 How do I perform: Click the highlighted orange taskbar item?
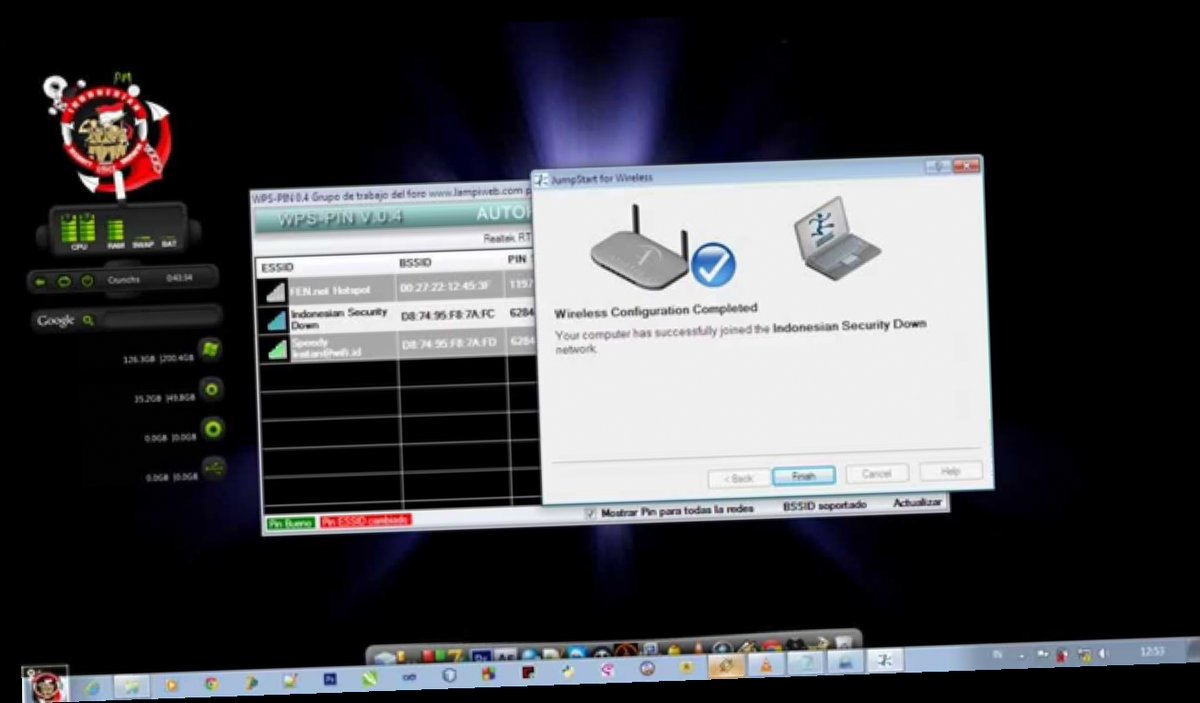click(727, 665)
